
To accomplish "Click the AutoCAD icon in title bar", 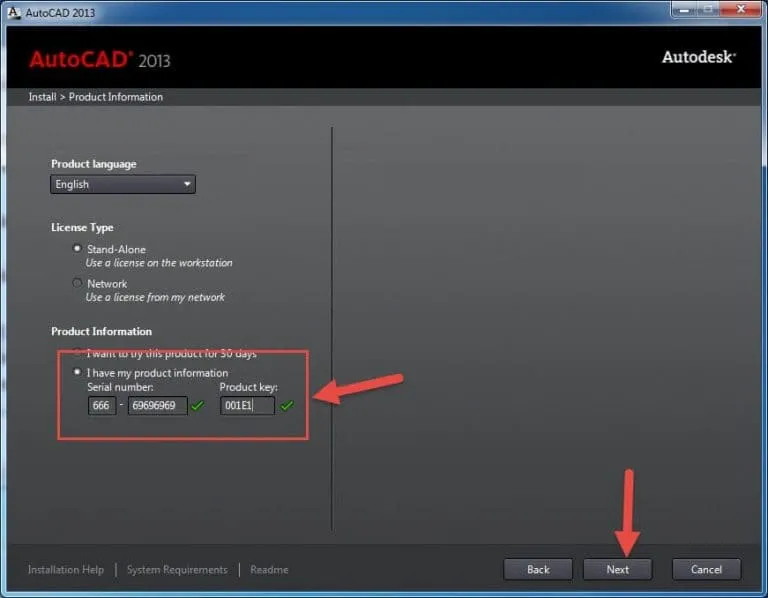I will click(x=14, y=12).
